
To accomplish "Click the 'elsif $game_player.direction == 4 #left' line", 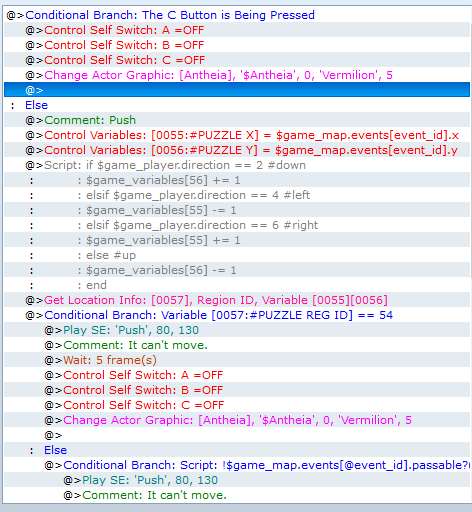I will 237,195.
